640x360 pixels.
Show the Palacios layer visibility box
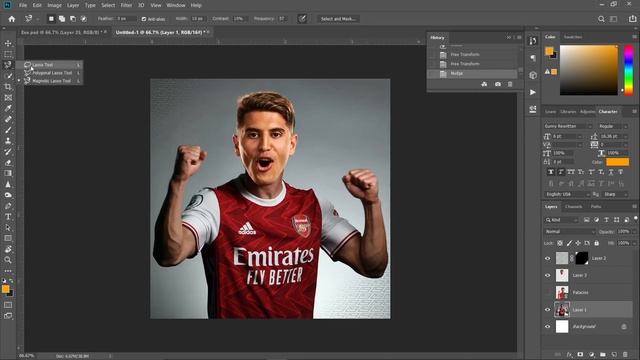pos(547,292)
